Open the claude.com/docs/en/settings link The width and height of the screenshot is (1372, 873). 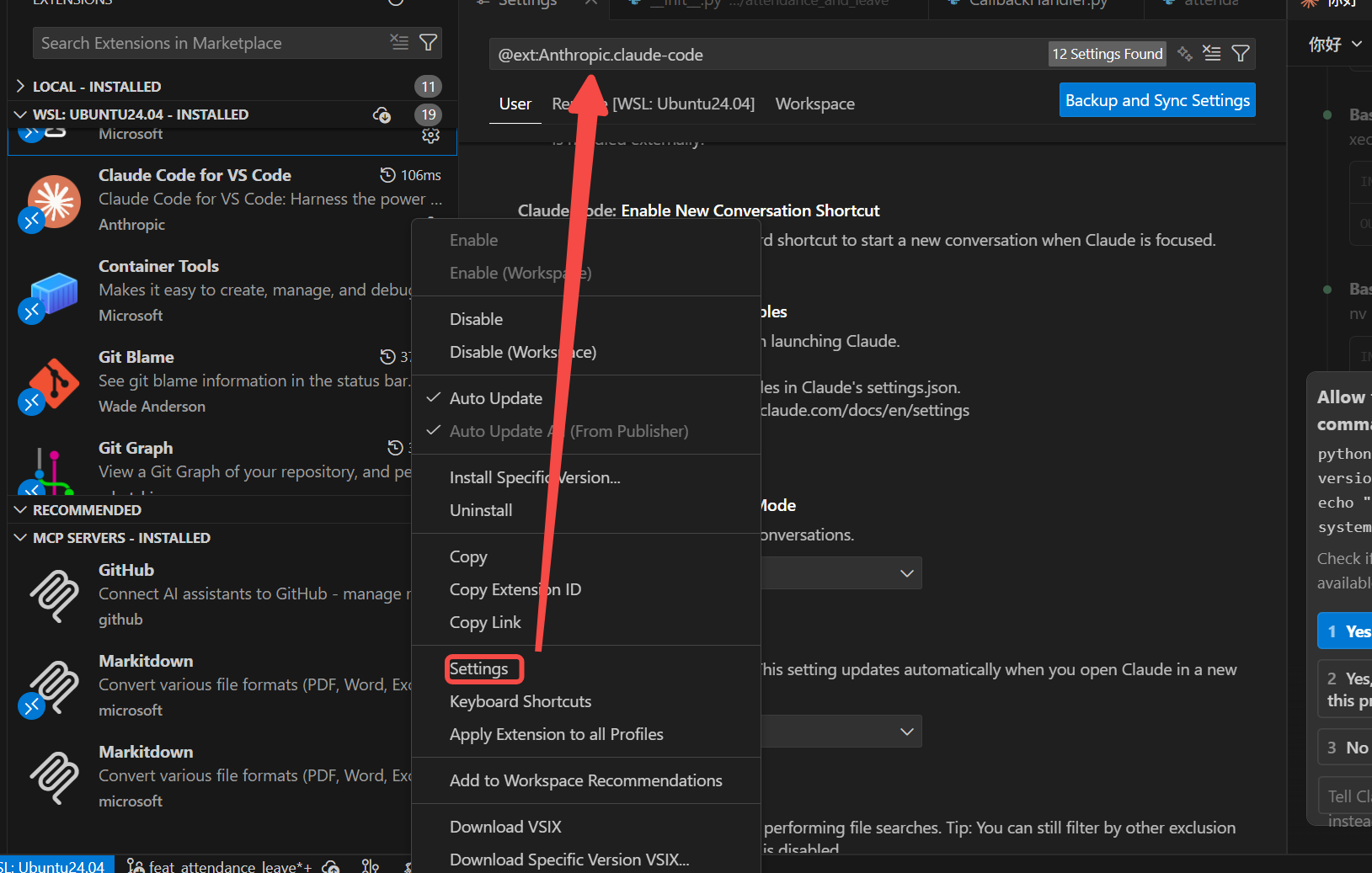tap(865, 410)
